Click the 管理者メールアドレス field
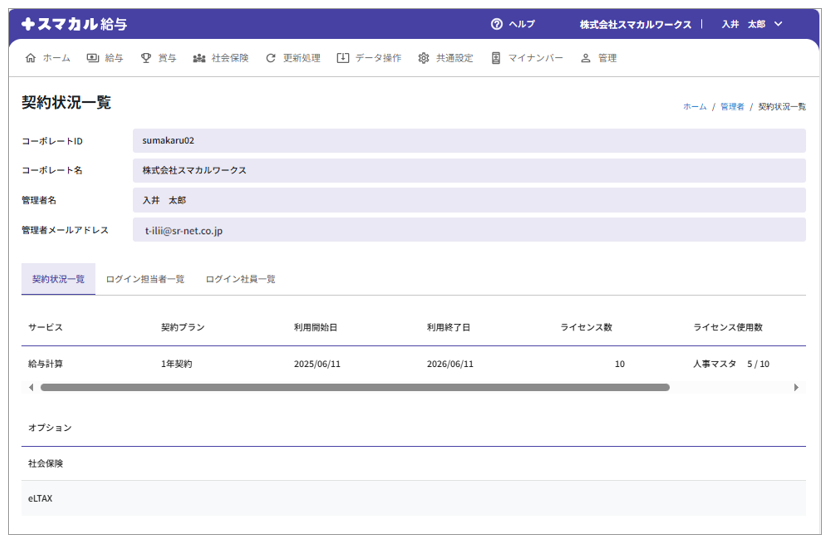830x545 pixels. coord(468,230)
